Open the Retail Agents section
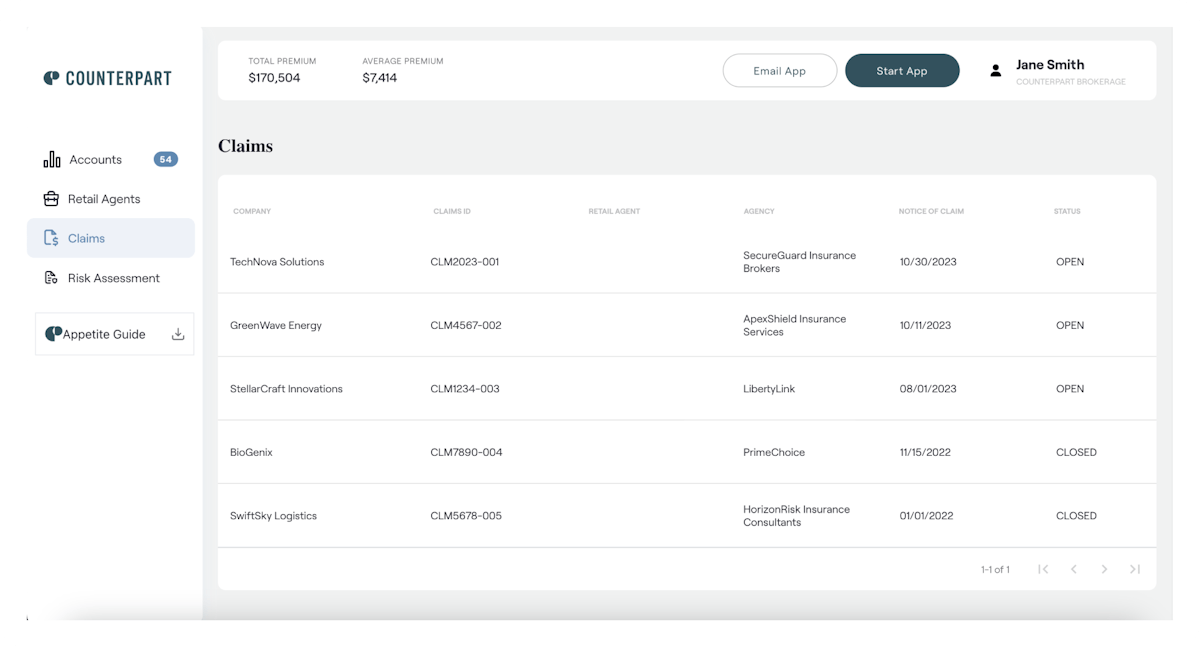 point(104,199)
